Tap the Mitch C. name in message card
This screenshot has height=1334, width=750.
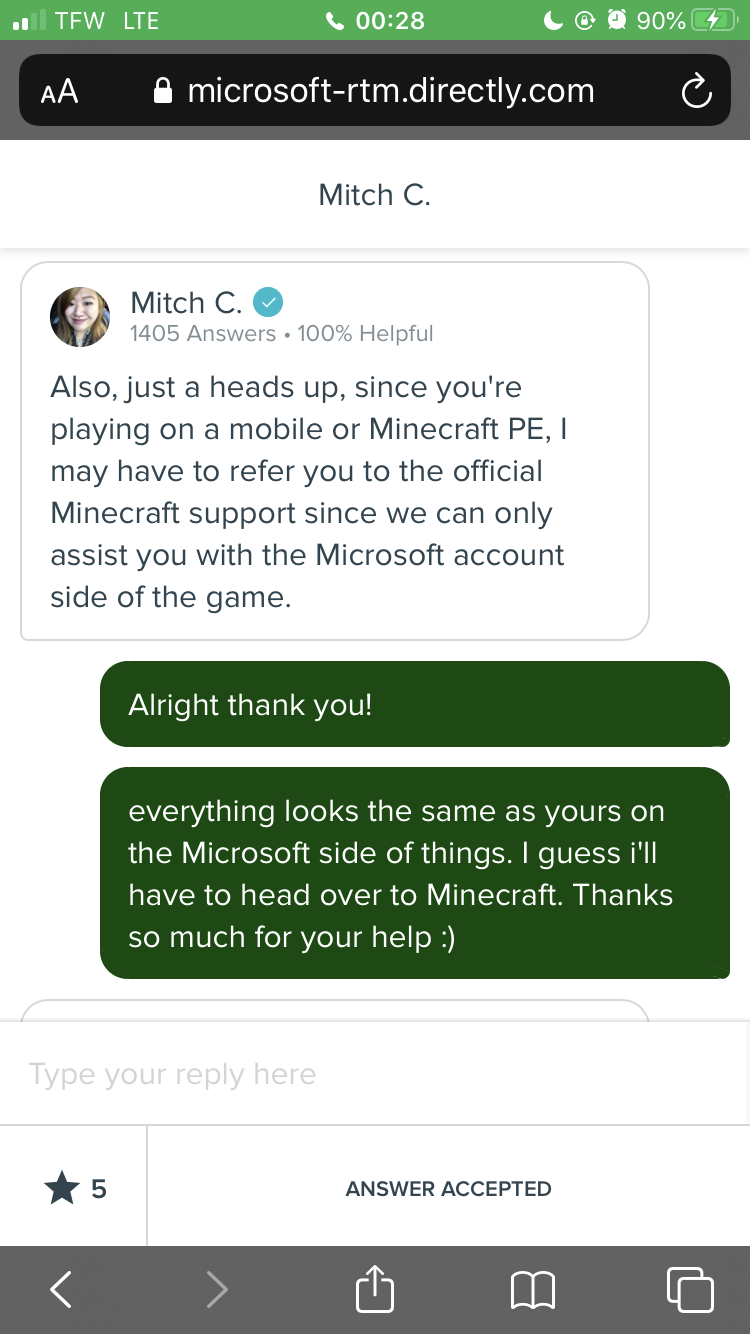(x=186, y=302)
